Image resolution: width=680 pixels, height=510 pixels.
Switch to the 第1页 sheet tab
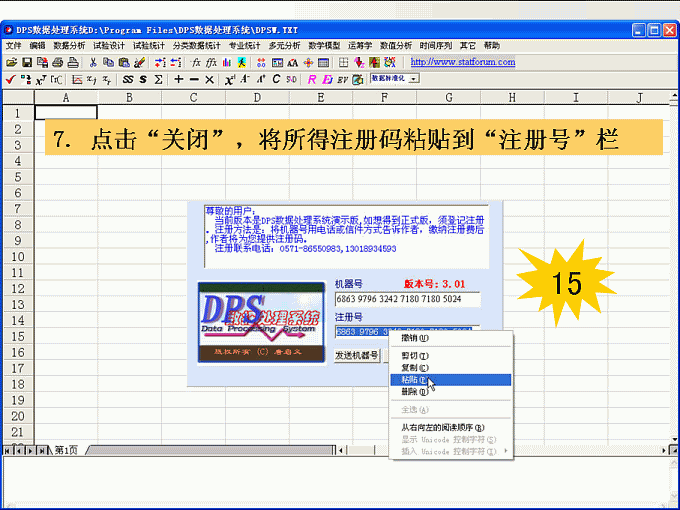tap(64, 451)
